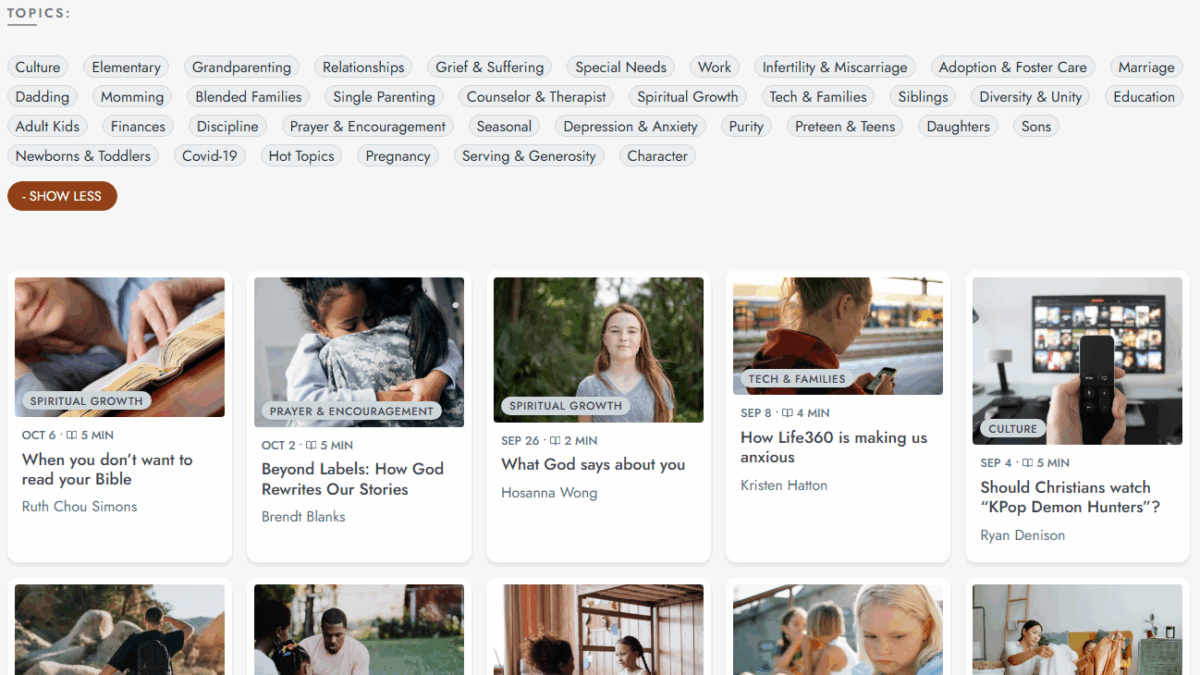Choose the Newborns & Toddlers topic
The image size is (1200, 675).
tap(83, 156)
